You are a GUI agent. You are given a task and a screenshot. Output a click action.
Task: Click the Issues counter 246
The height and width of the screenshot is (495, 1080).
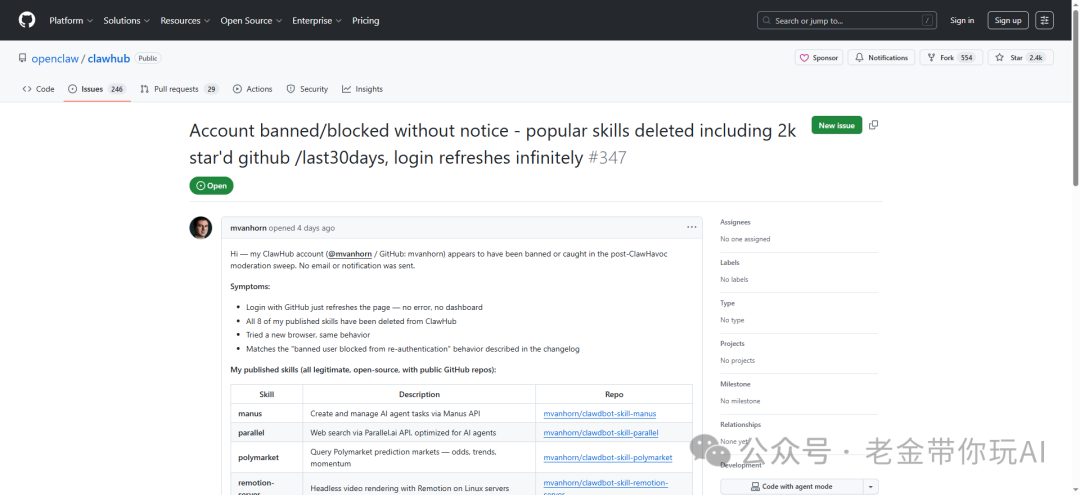pyautogui.click(x=116, y=89)
